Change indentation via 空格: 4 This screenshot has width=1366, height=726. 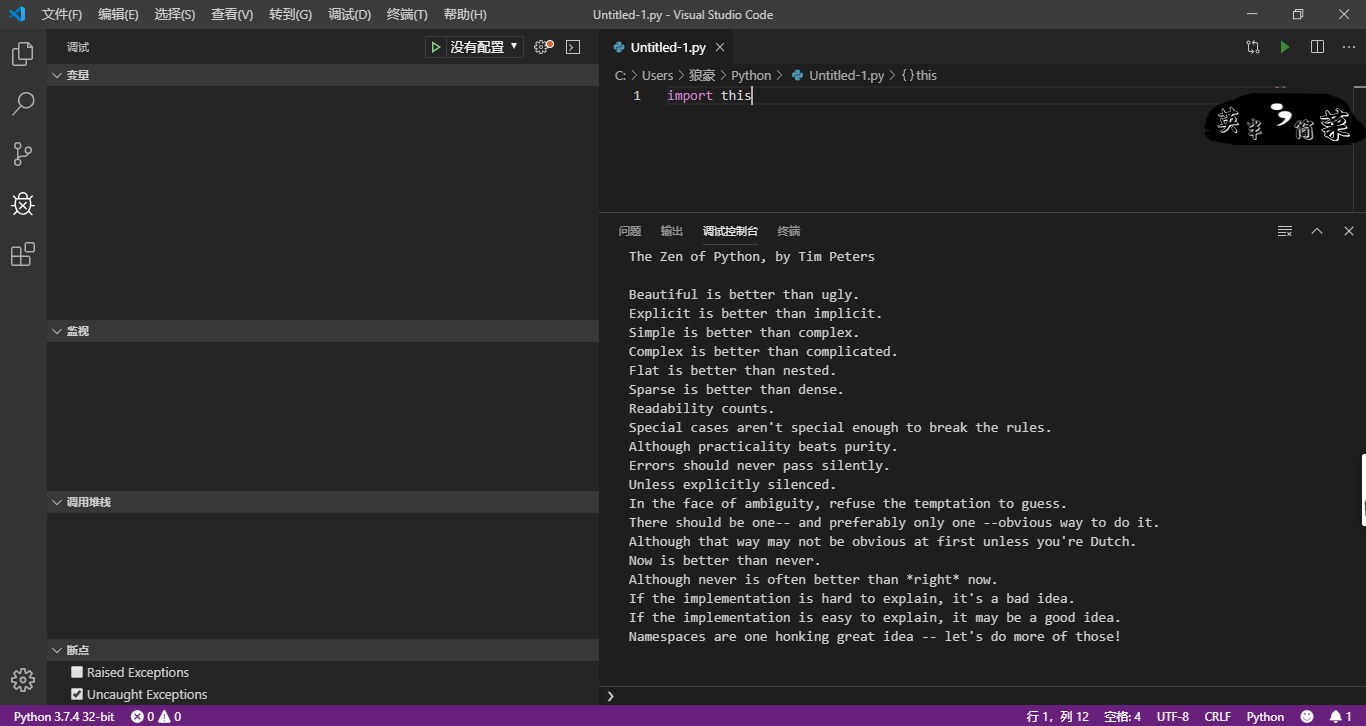(1122, 716)
